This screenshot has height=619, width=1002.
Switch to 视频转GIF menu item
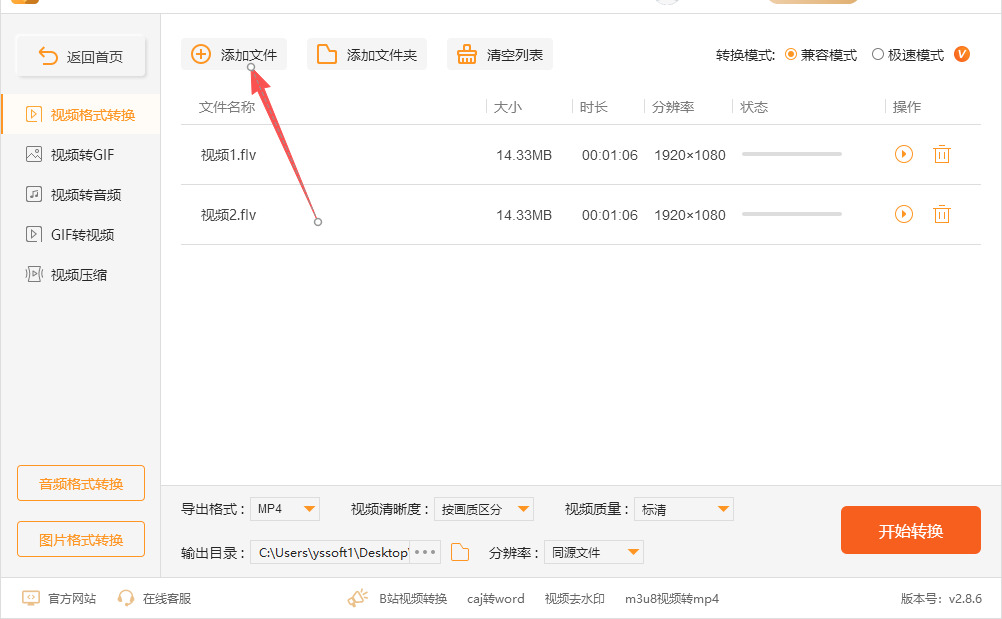[x=81, y=154]
